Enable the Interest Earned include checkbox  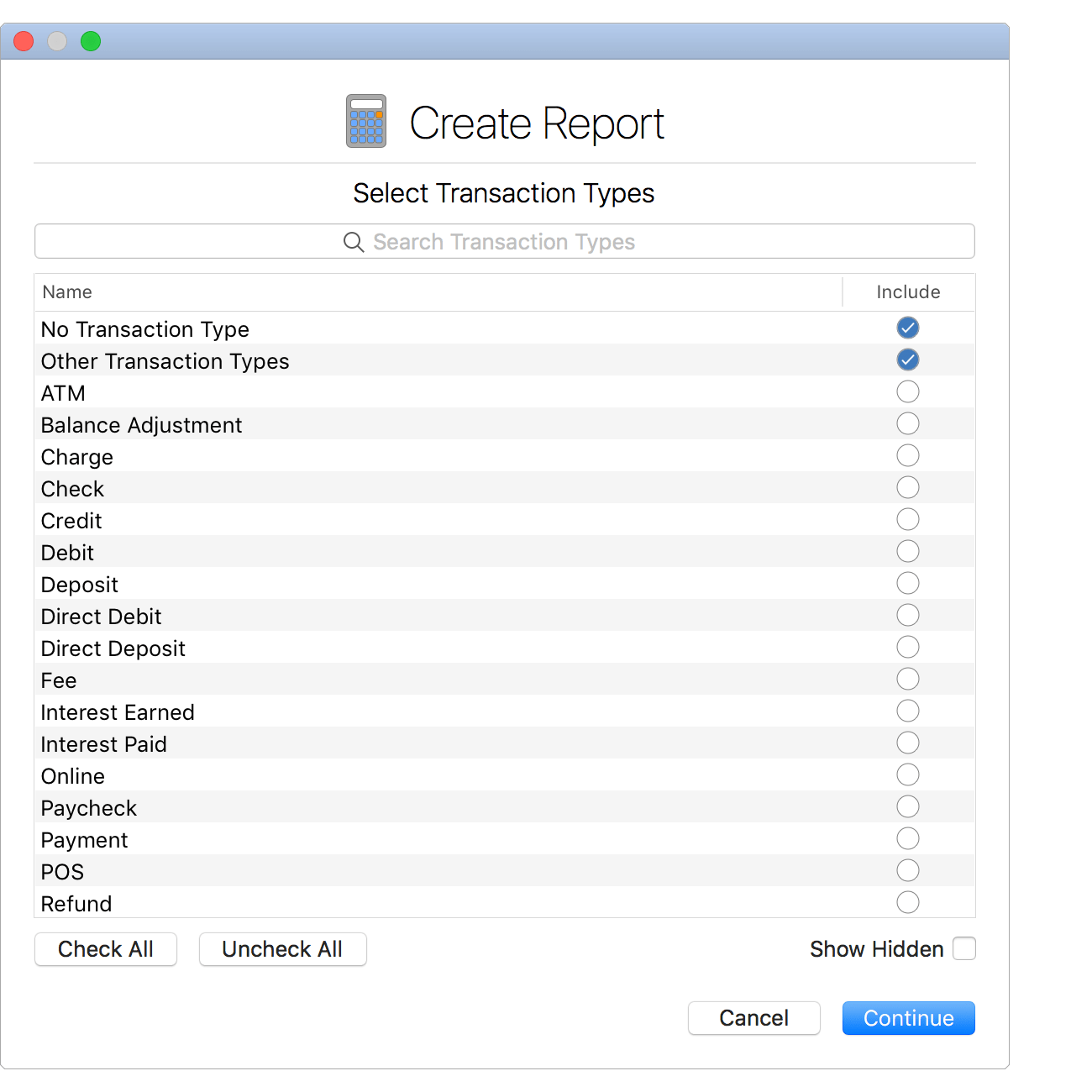pos(908,711)
